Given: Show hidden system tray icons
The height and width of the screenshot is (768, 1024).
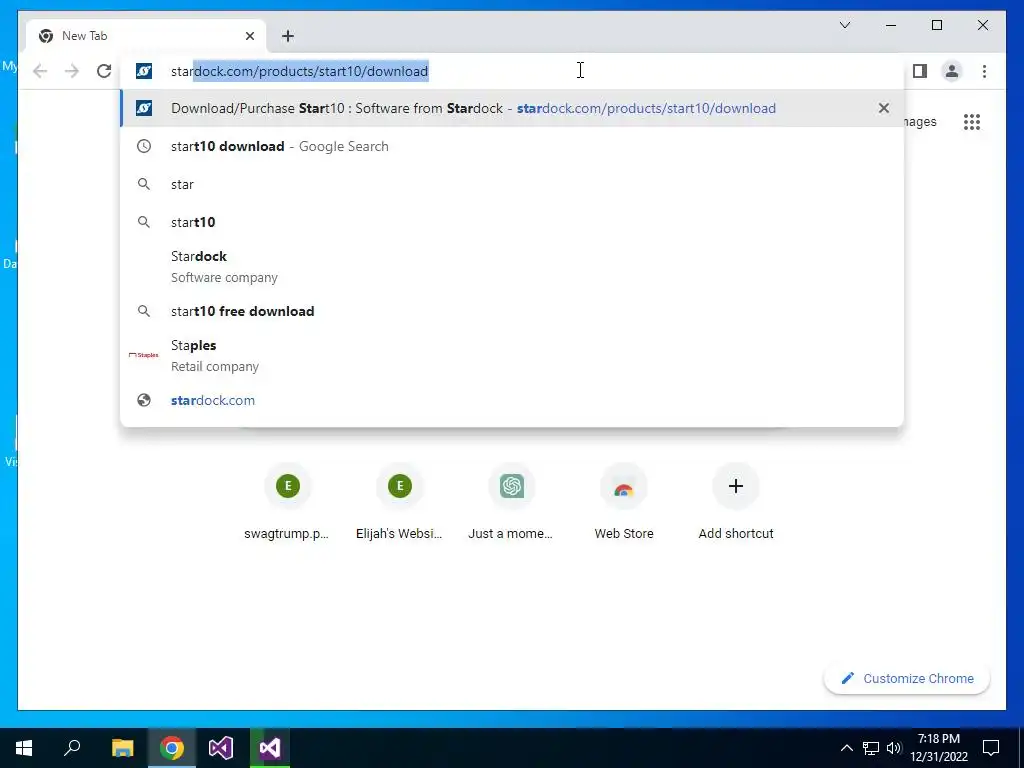Looking at the screenshot, I should 846,748.
